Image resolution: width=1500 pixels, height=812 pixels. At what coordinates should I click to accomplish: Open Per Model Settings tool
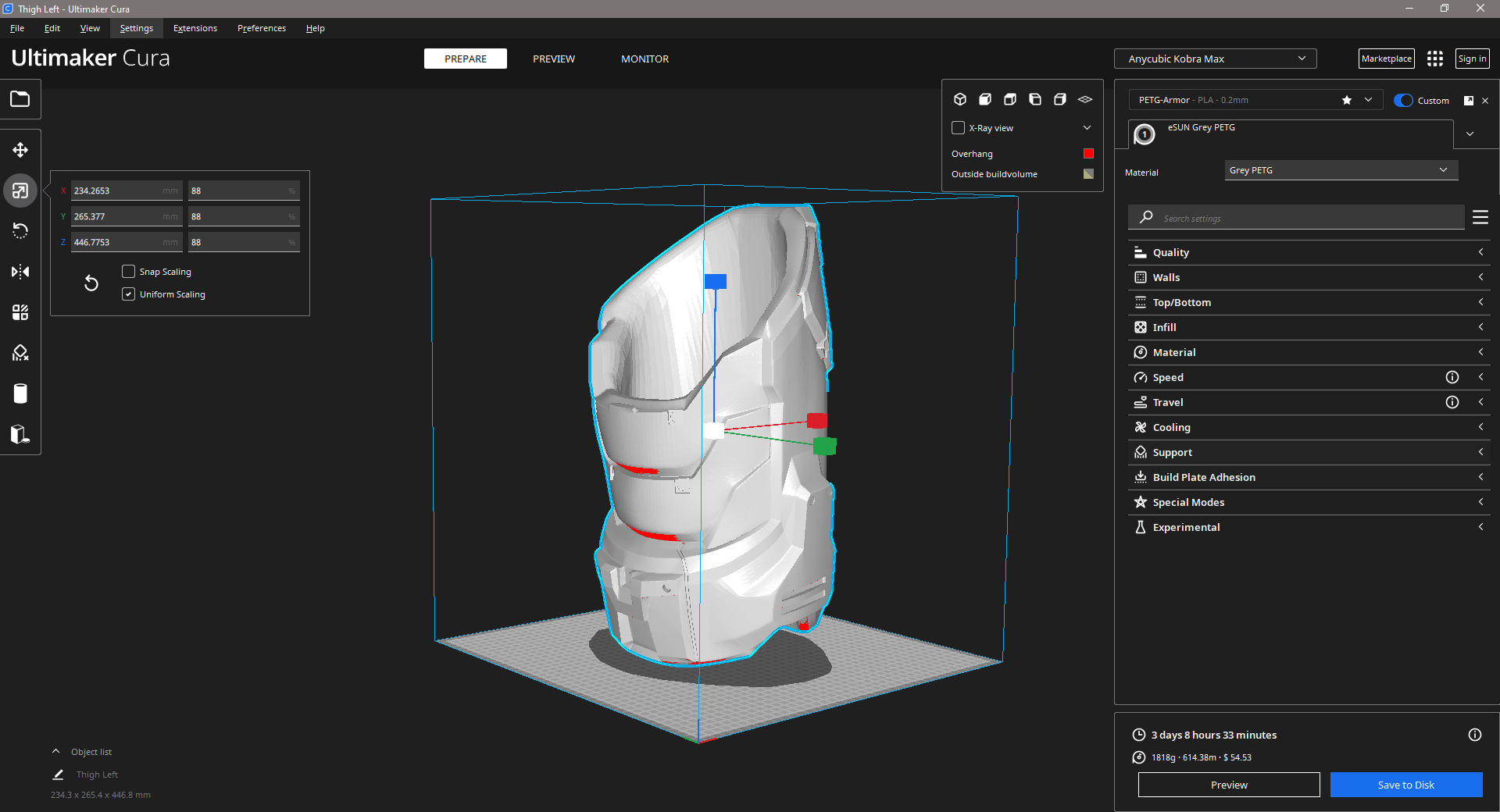point(20,312)
